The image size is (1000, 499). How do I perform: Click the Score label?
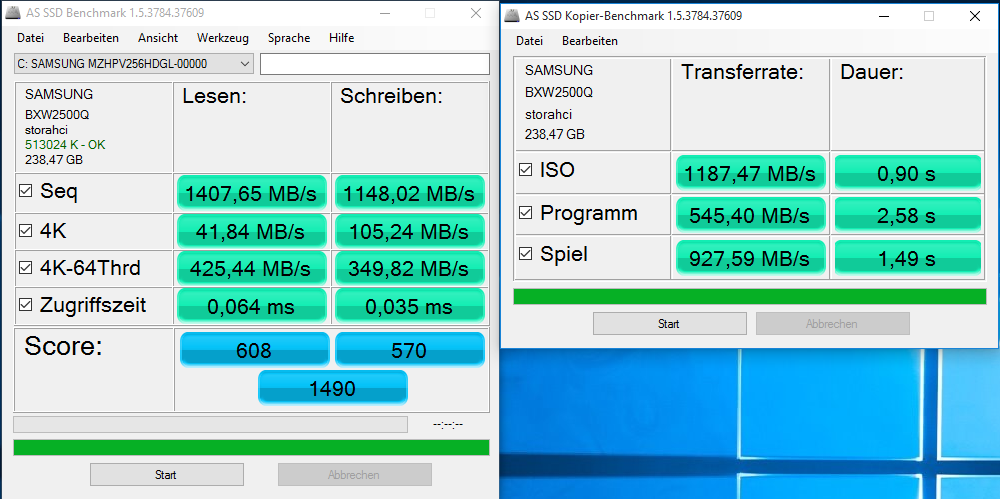click(x=62, y=346)
